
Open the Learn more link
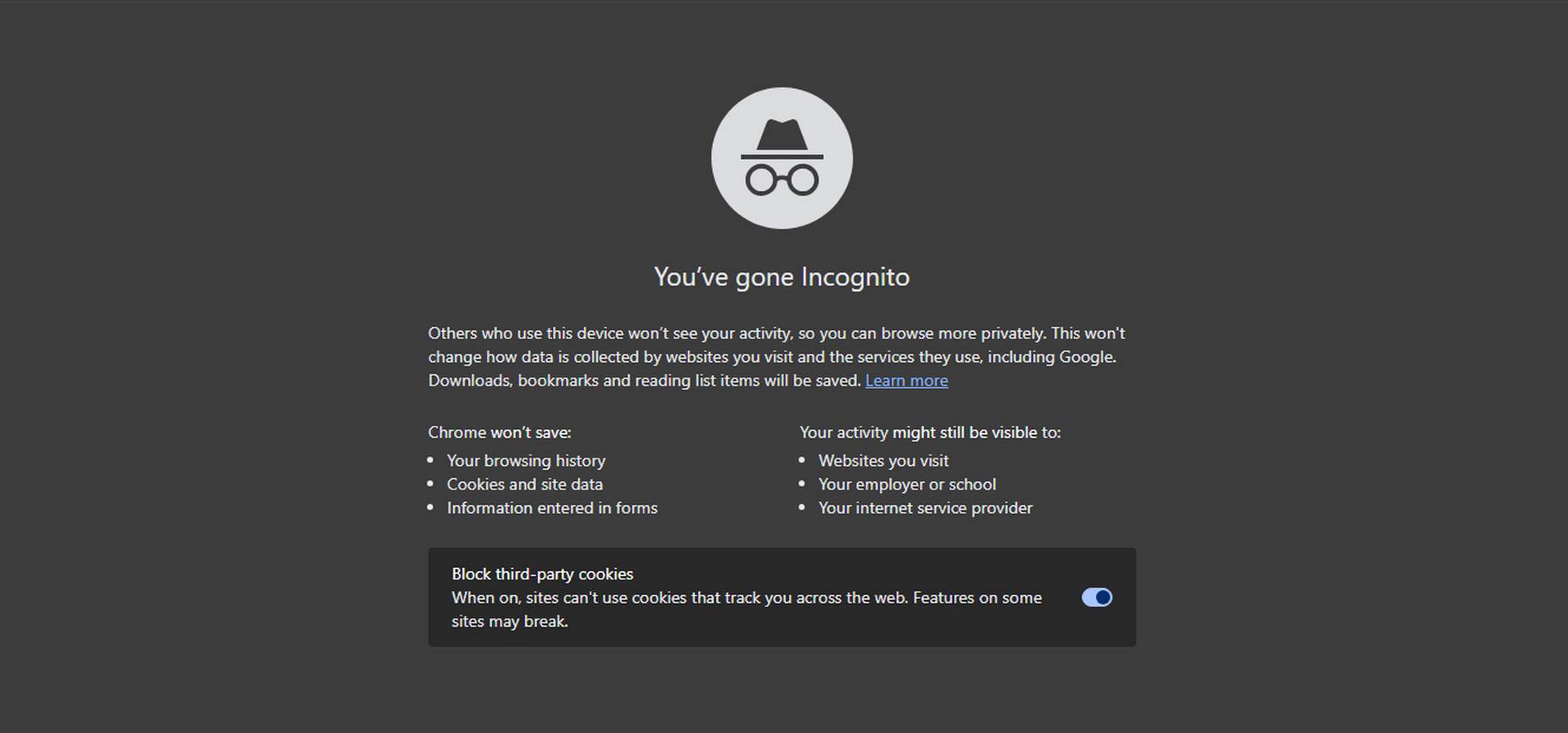tap(906, 381)
